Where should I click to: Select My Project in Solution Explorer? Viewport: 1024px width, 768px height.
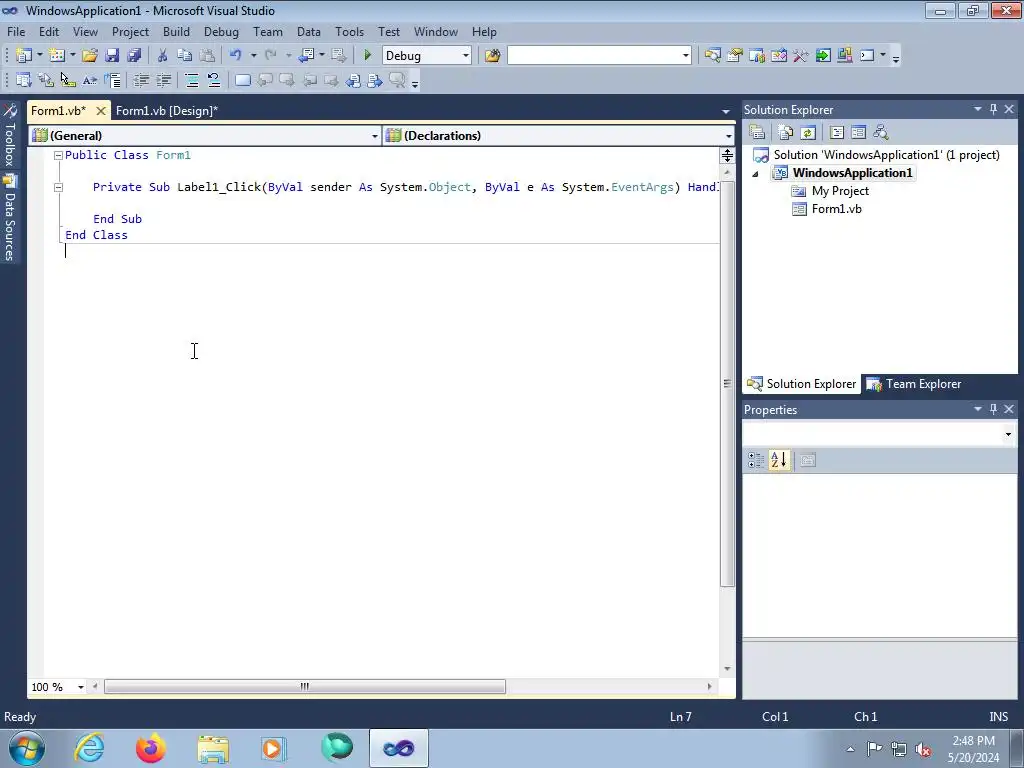click(840, 191)
